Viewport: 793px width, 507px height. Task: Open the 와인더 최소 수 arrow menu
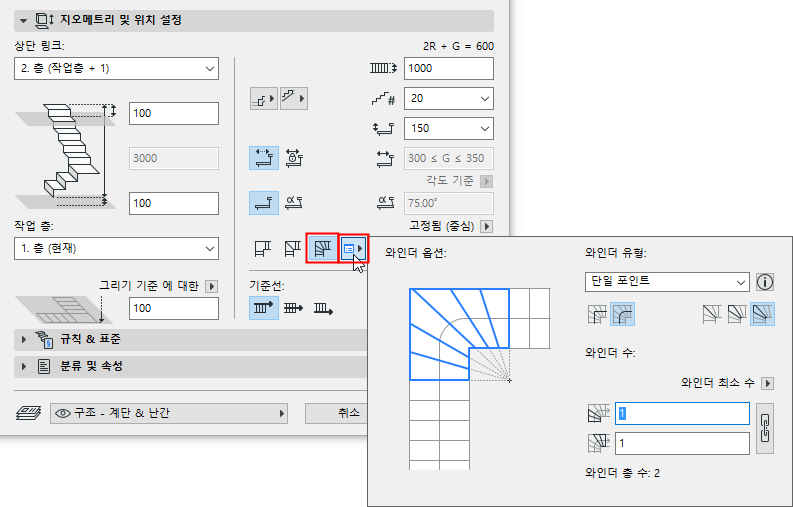tap(768, 384)
